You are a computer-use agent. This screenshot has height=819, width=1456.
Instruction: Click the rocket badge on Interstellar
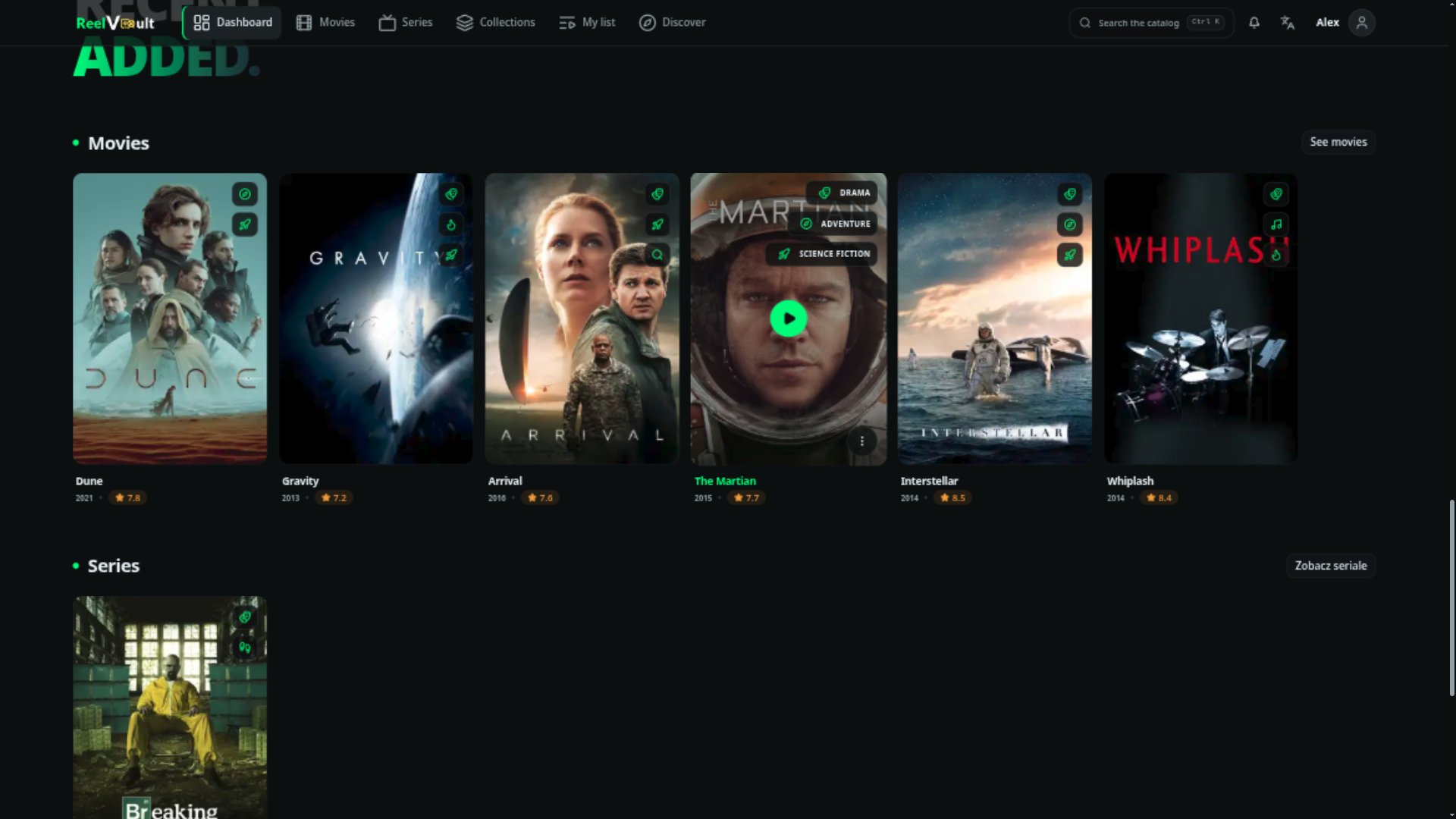[x=1070, y=255]
